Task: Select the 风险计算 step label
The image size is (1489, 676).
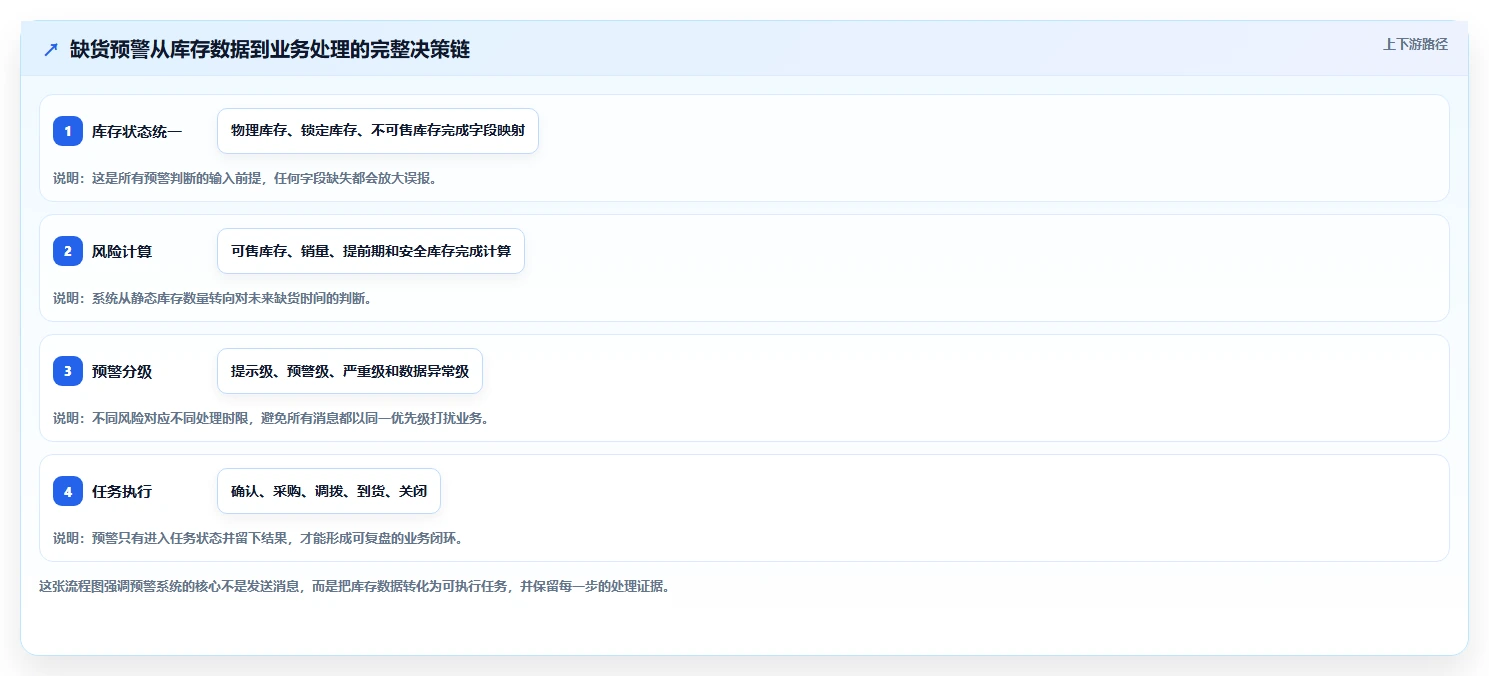Action: point(122,251)
